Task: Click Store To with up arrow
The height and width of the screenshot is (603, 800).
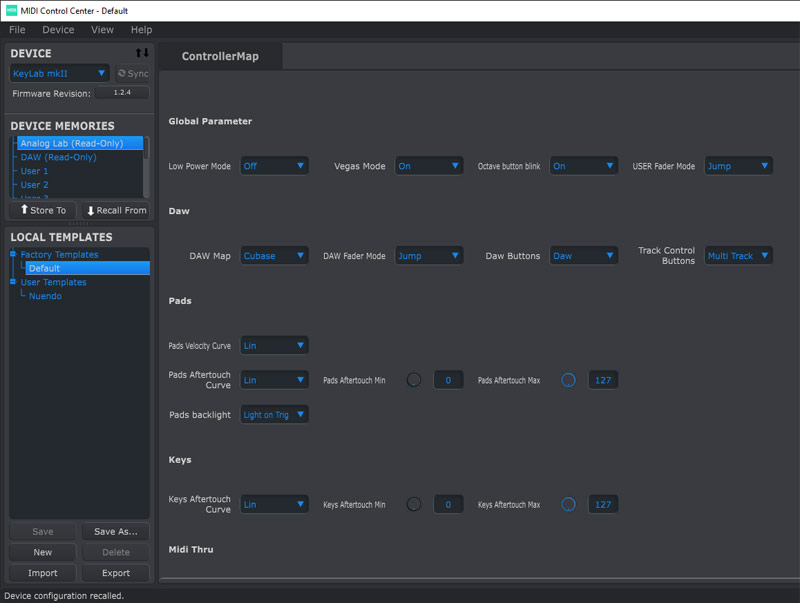Action: pyautogui.click(x=43, y=211)
